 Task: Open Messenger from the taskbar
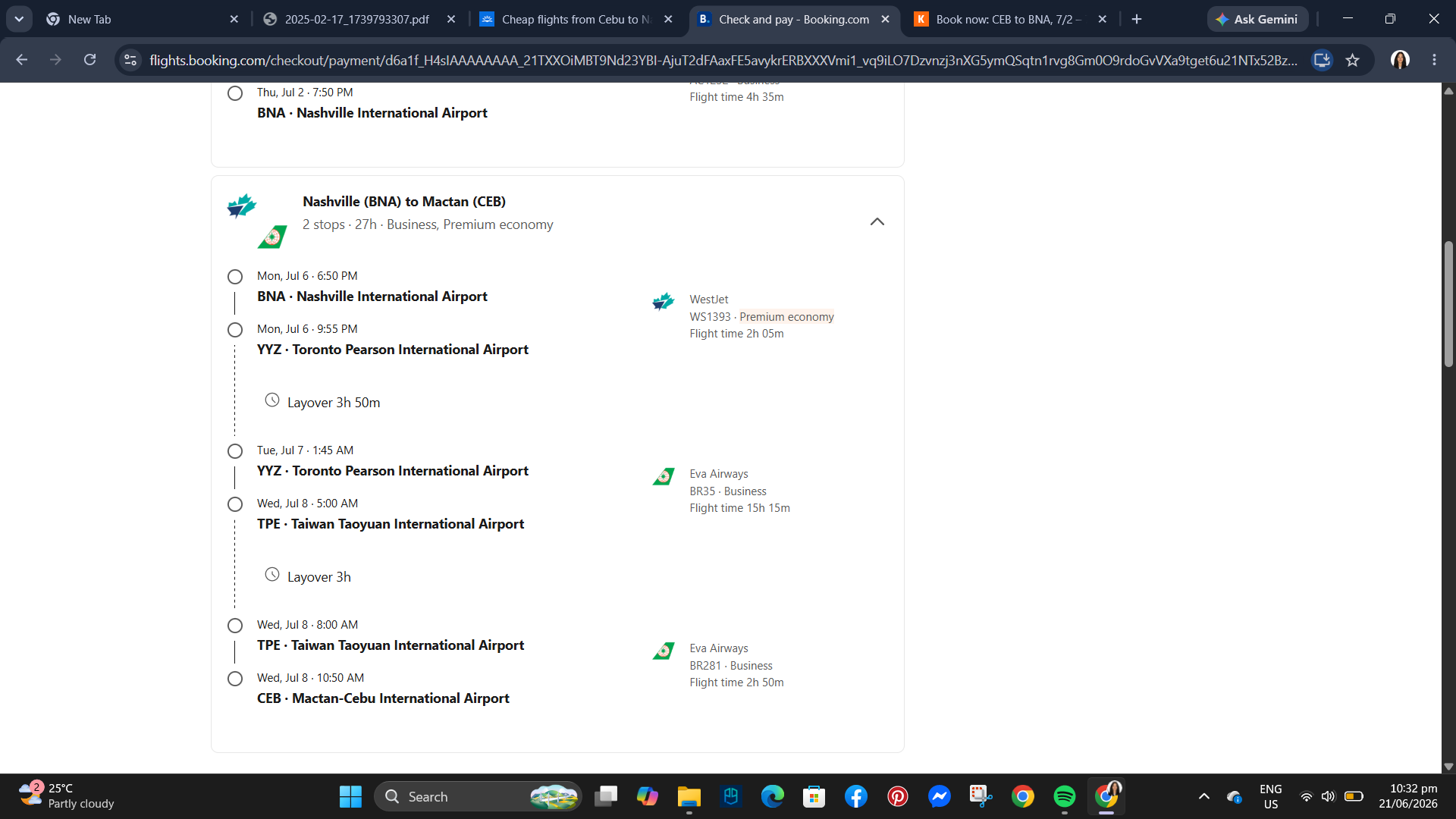pyautogui.click(x=940, y=796)
